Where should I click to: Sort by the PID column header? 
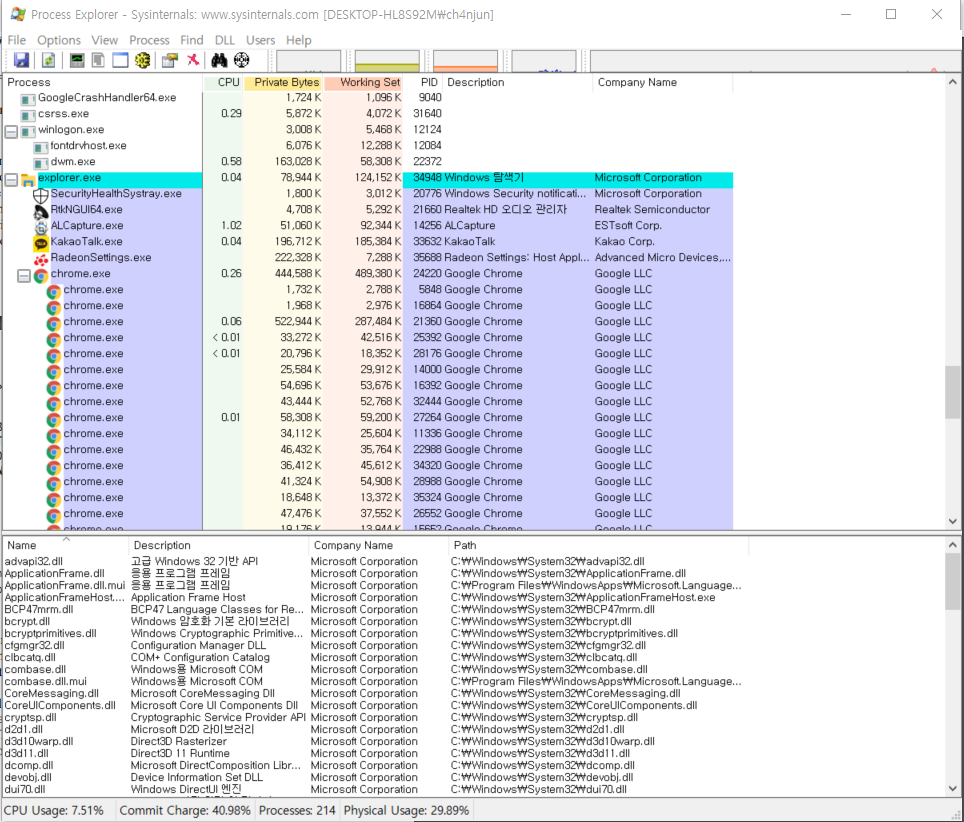click(422, 82)
